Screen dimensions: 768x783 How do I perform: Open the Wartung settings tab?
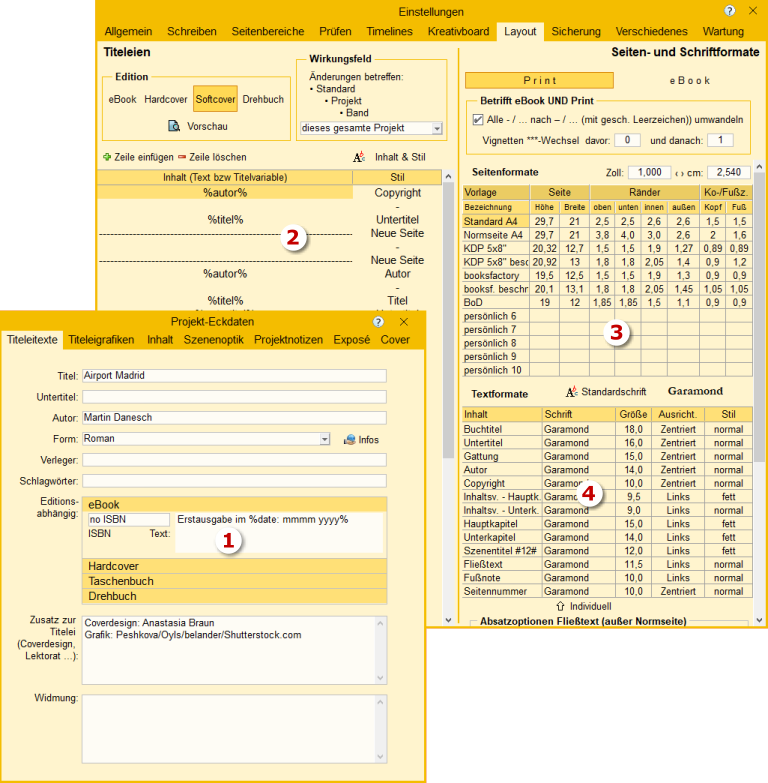pos(723,31)
